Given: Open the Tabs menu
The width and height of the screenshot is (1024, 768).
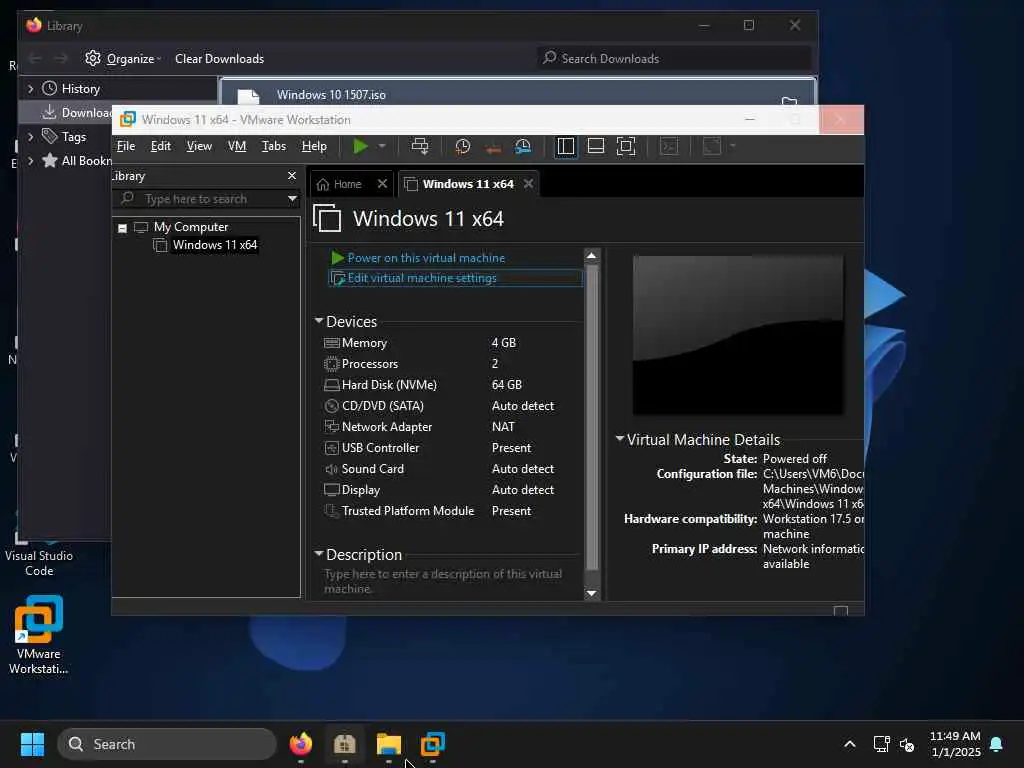Looking at the screenshot, I should click(274, 146).
